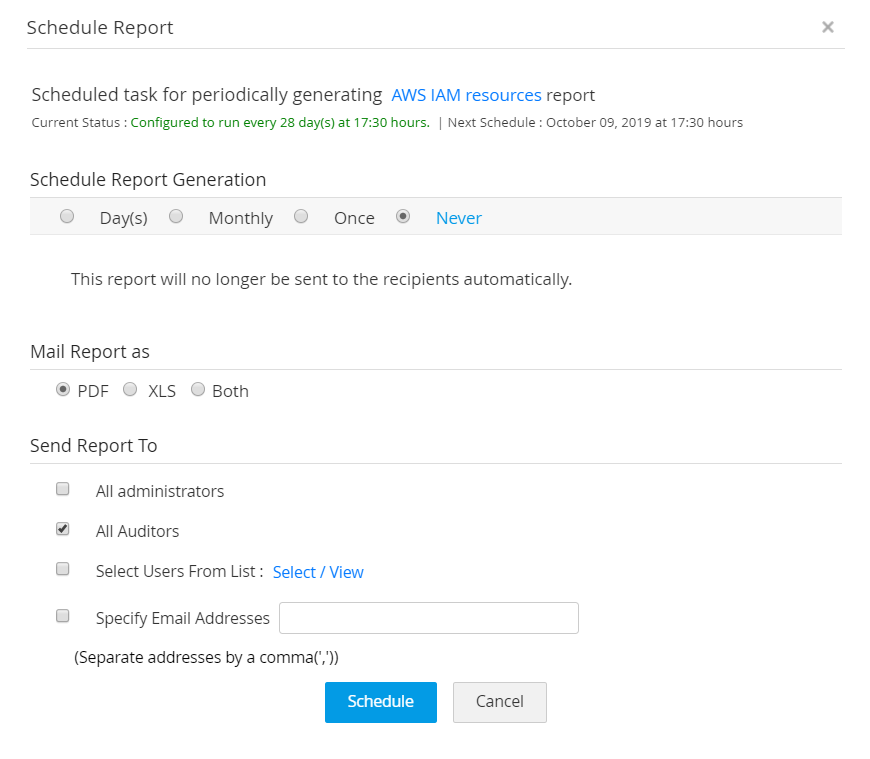Click the green current status text

pos(280,123)
